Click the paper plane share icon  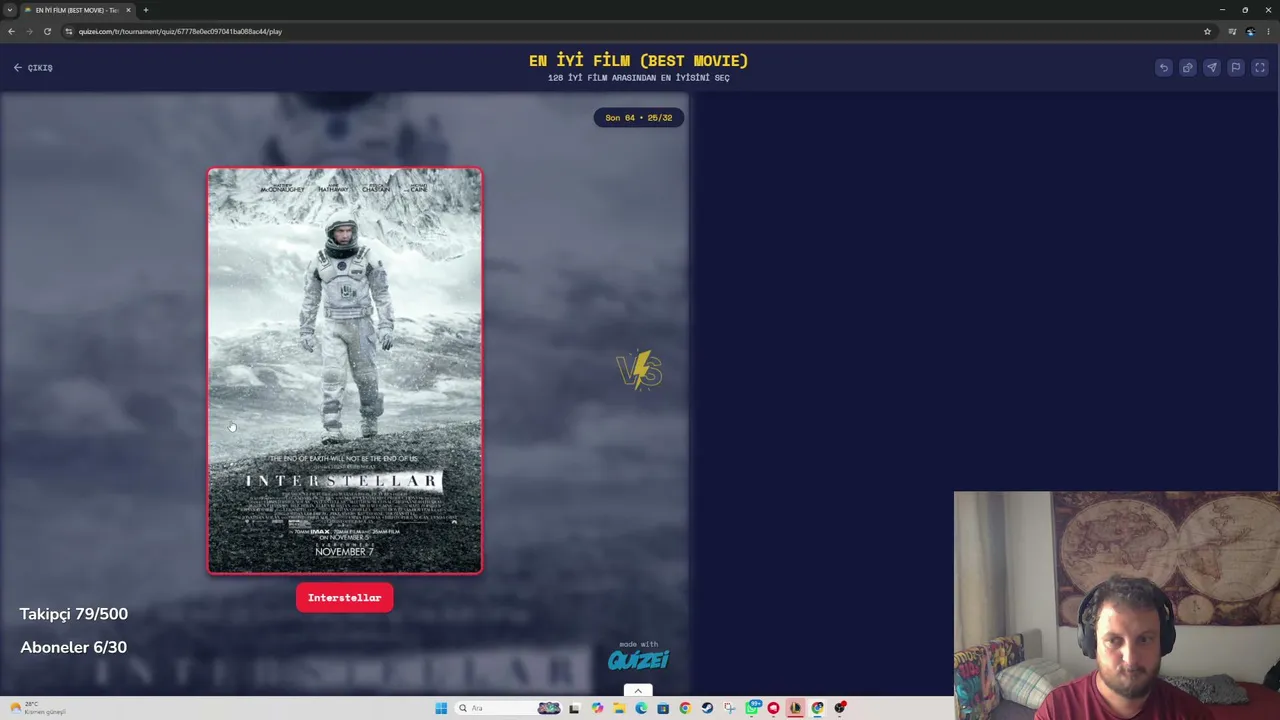[1211, 68]
